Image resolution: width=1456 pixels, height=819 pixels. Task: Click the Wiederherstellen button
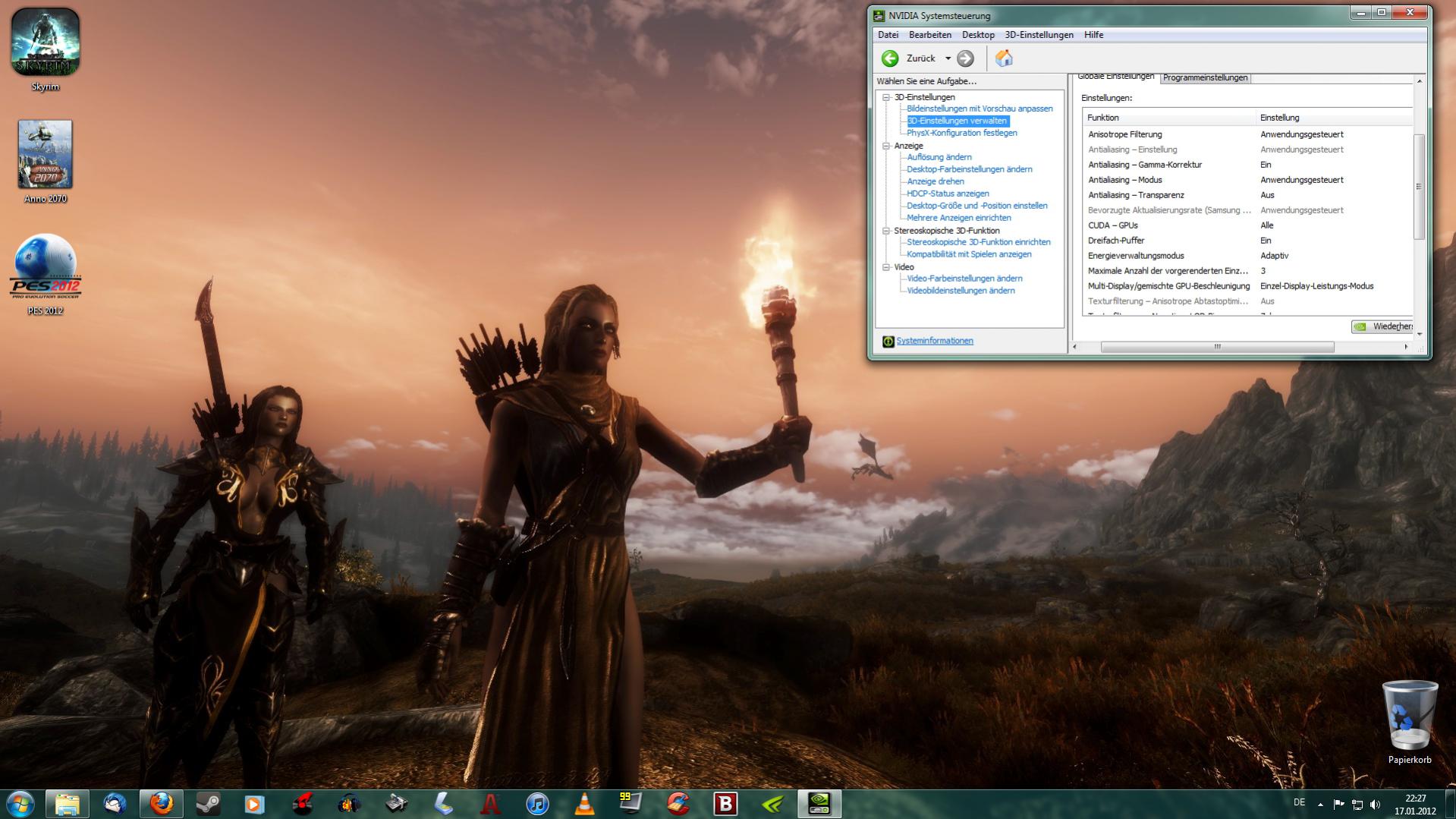1382,327
